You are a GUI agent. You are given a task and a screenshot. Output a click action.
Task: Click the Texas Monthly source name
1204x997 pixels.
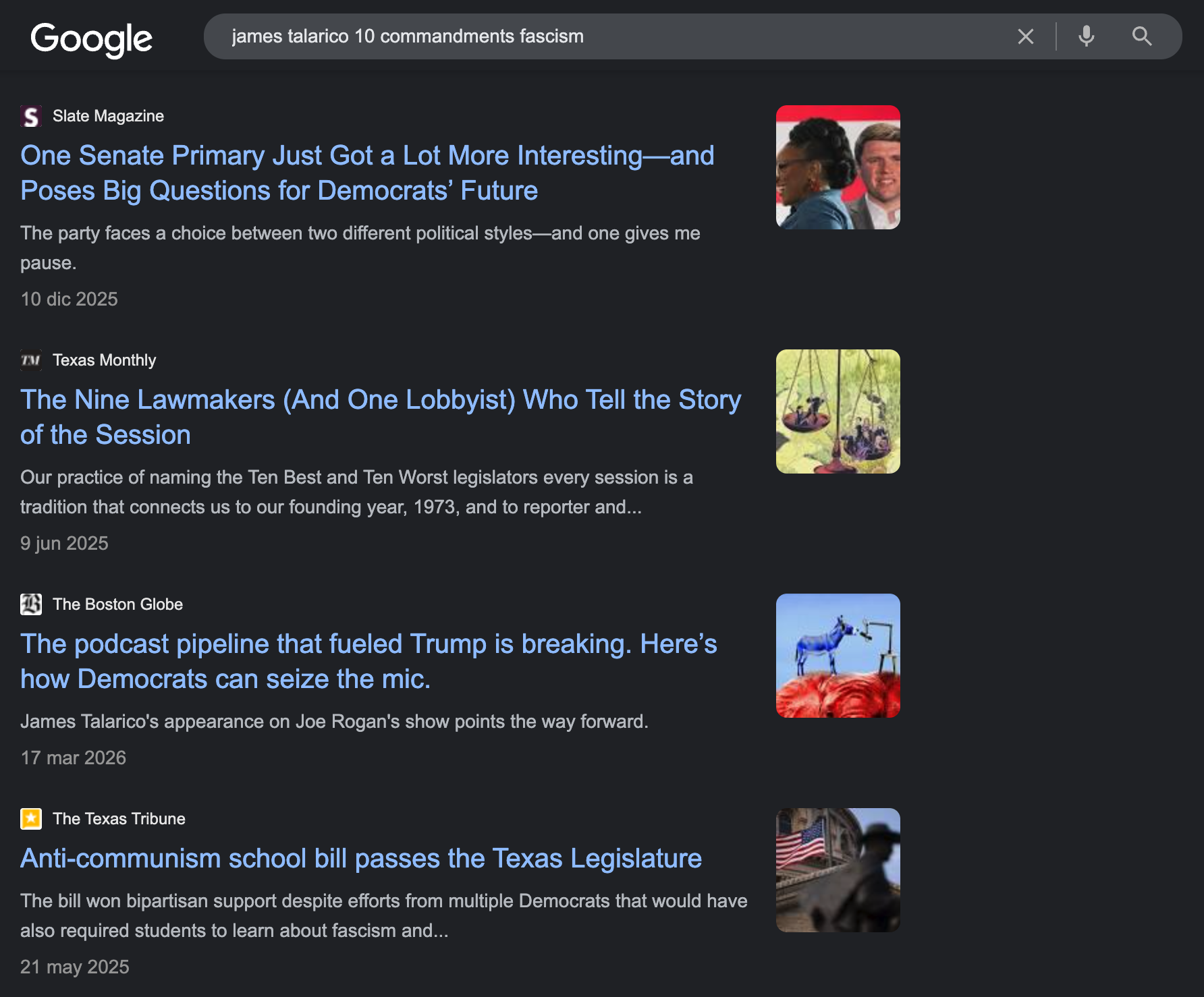point(104,360)
